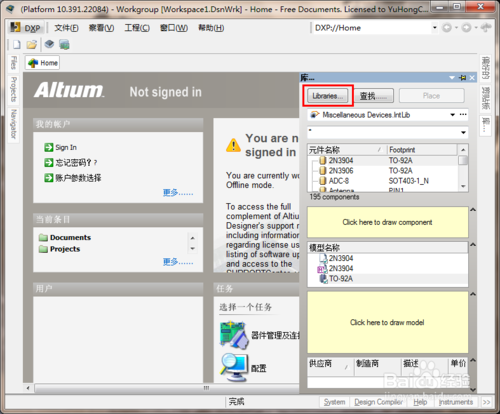Open the Navigator side panel tab

tap(13, 124)
